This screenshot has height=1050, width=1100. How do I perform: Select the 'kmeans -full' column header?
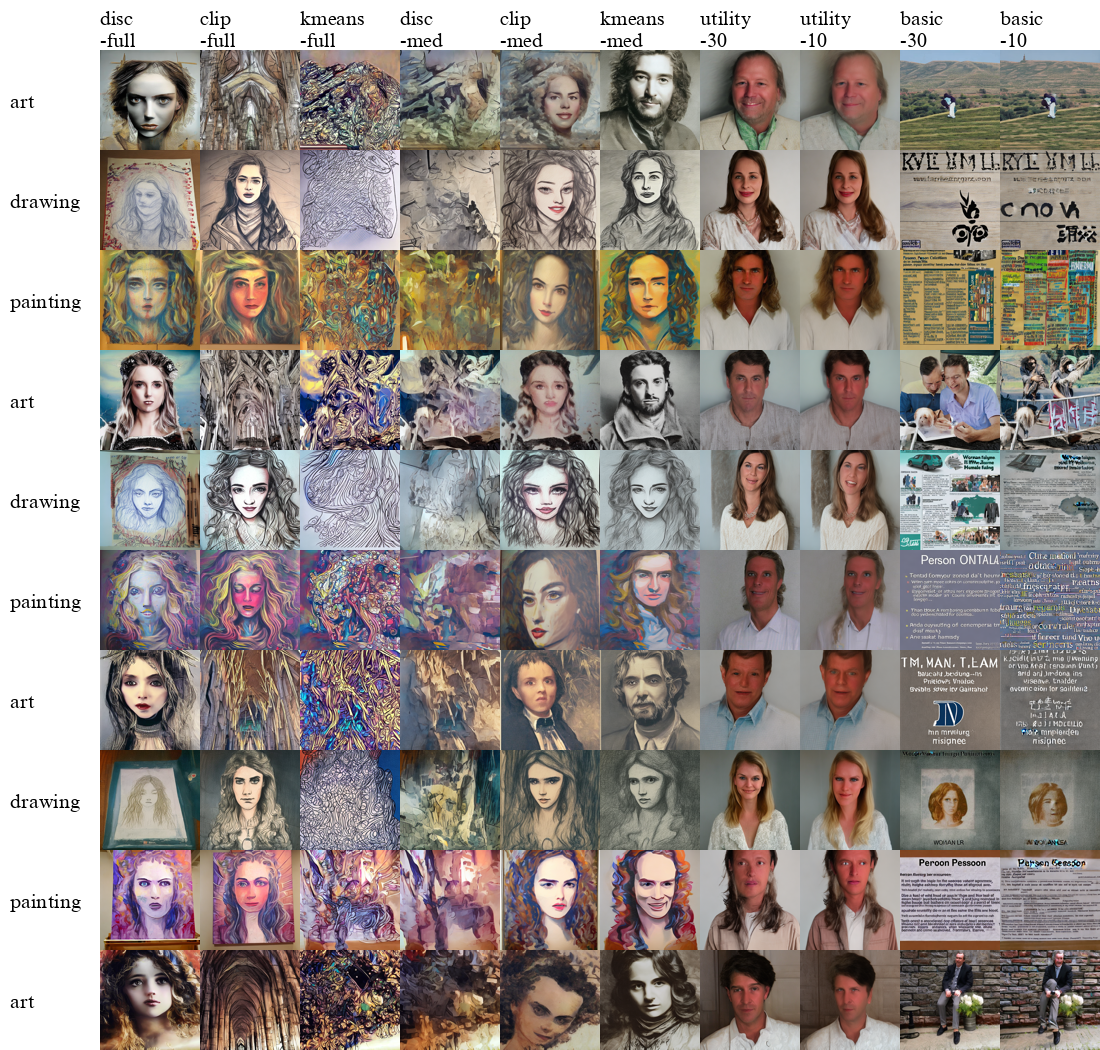pyautogui.click(x=332, y=29)
